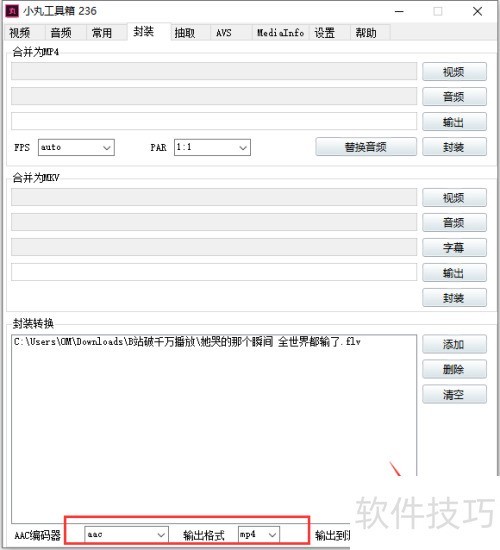The image size is (500, 550).
Task: Click 添加 button to add file
Action: click(454, 344)
